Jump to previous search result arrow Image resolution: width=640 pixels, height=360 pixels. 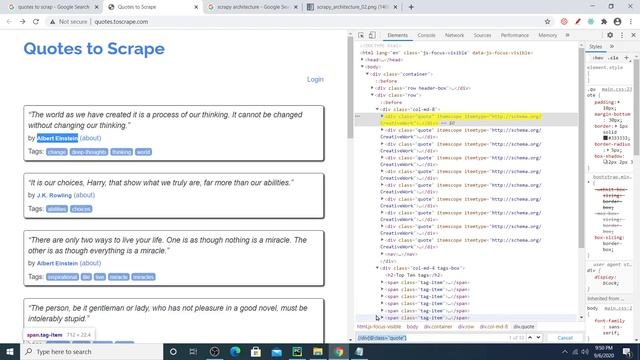point(530,338)
